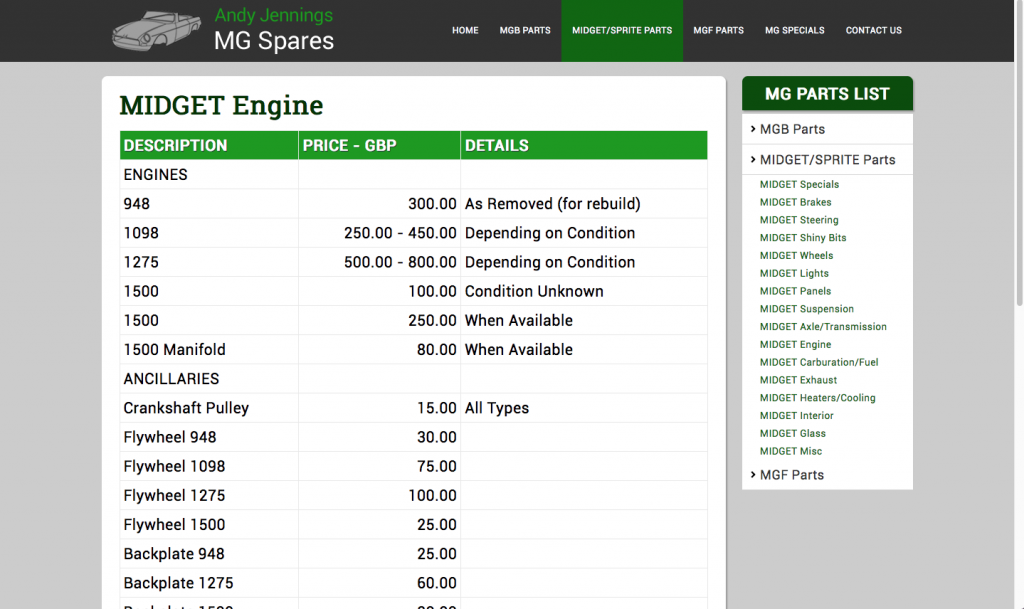
Task: Open the MIDGET Interior sidebar link
Action: (797, 415)
